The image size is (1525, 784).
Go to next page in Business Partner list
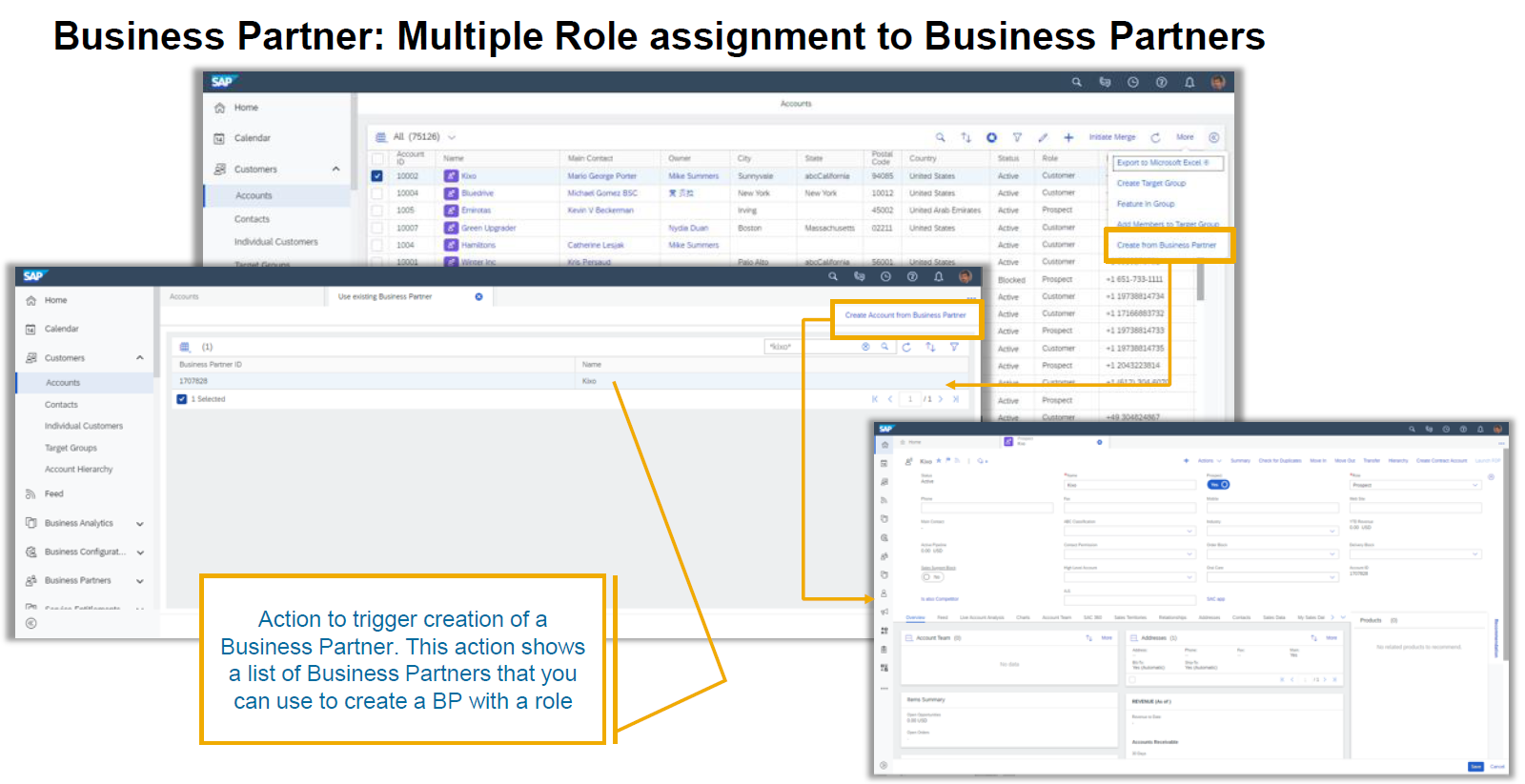[941, 399]
